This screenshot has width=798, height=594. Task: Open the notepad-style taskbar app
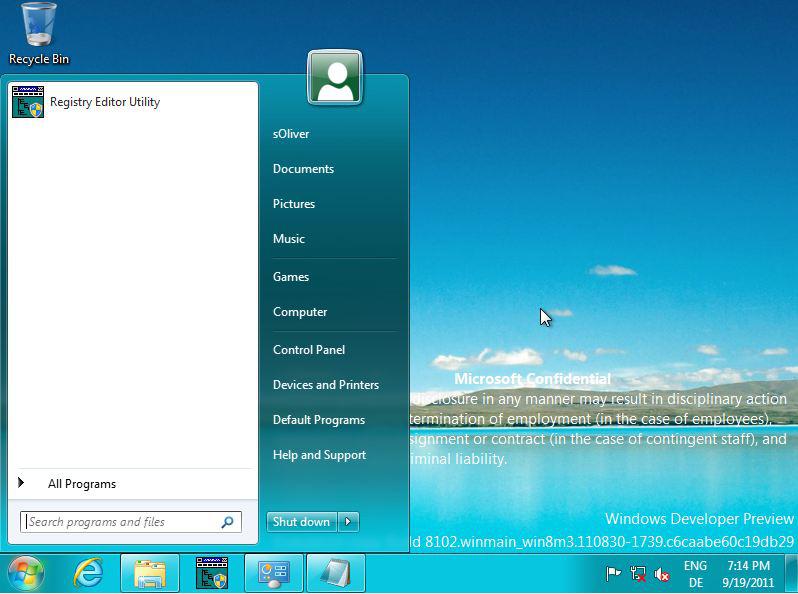336,574
